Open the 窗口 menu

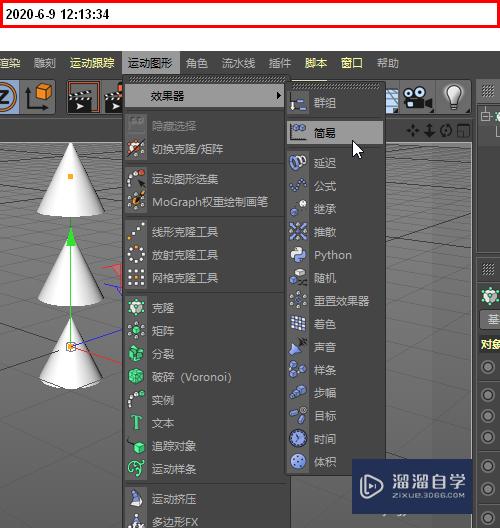pos(352,63)
